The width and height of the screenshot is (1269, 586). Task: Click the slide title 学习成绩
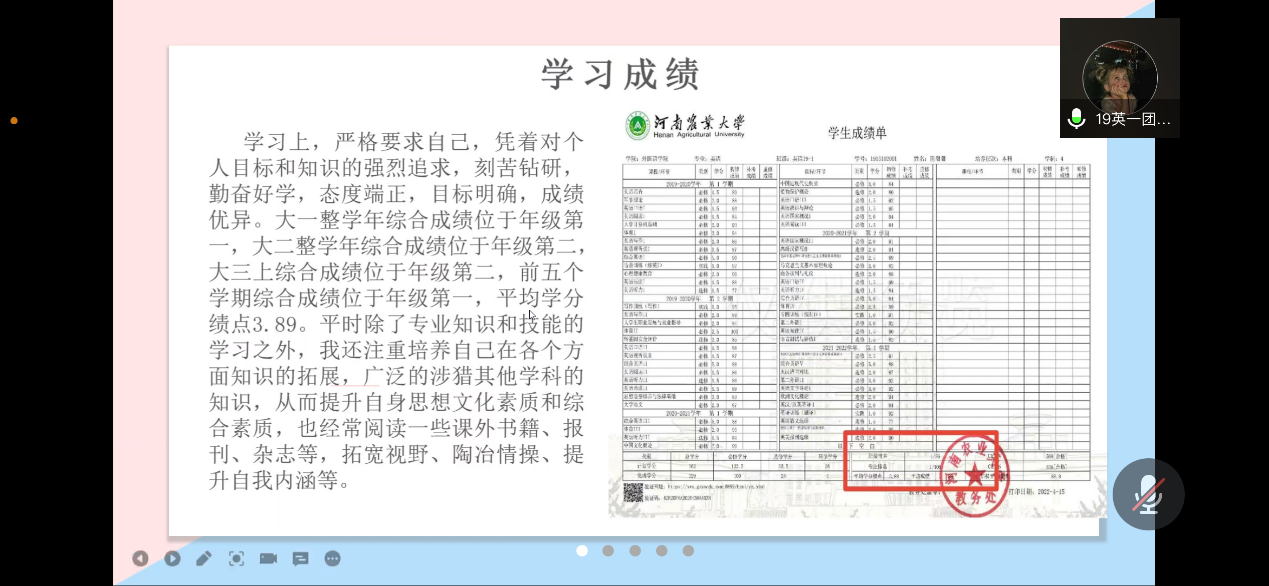[619, 74]
